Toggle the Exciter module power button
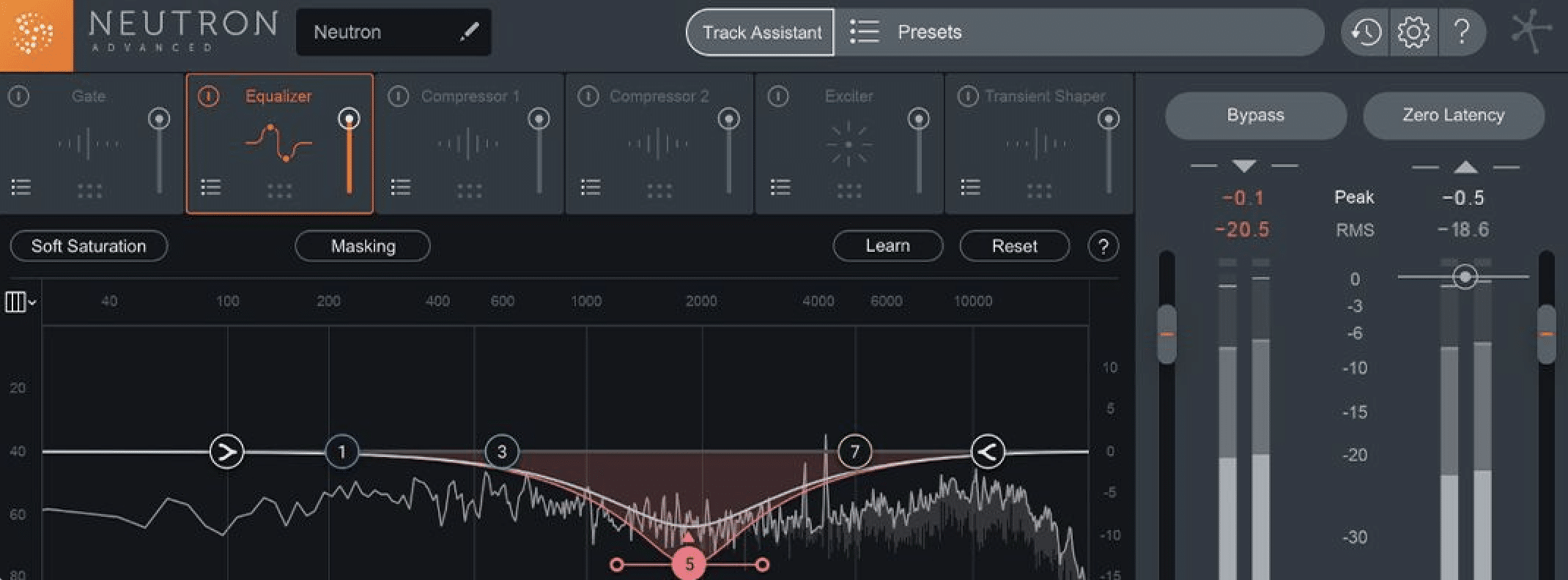 point(778,96)
